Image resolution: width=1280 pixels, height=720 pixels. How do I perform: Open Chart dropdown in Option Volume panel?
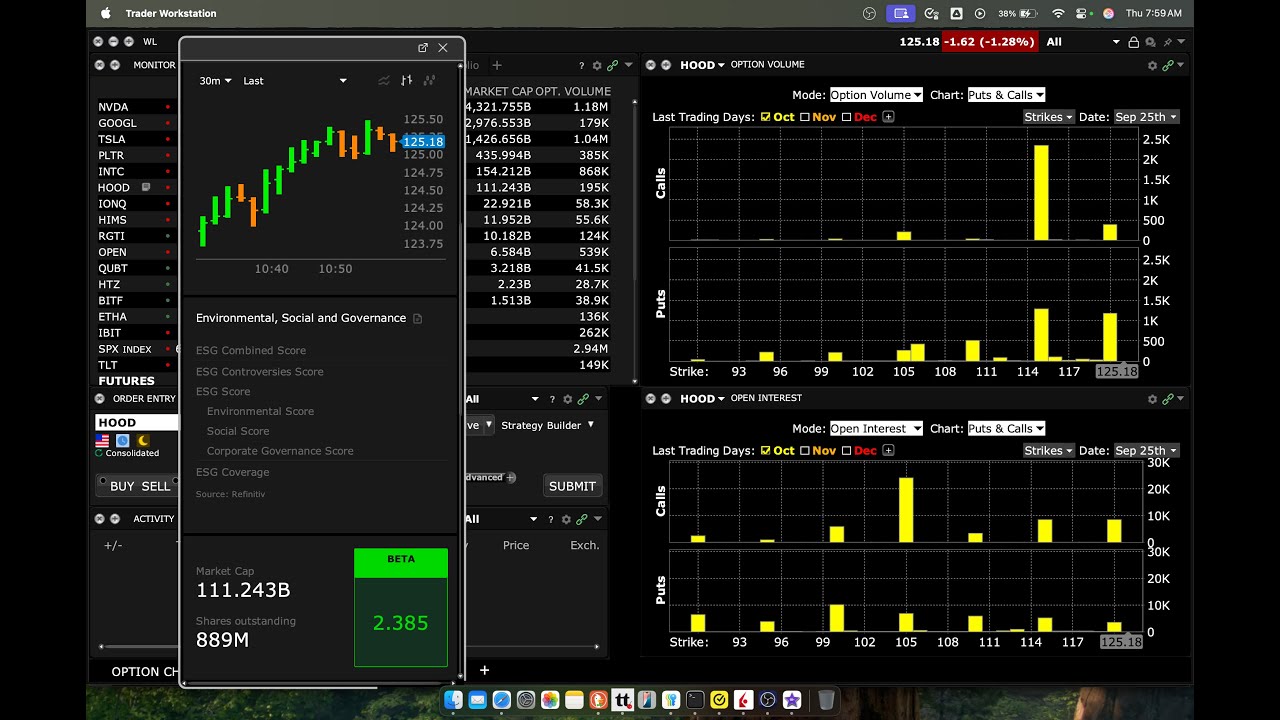tap(1006, 95)
